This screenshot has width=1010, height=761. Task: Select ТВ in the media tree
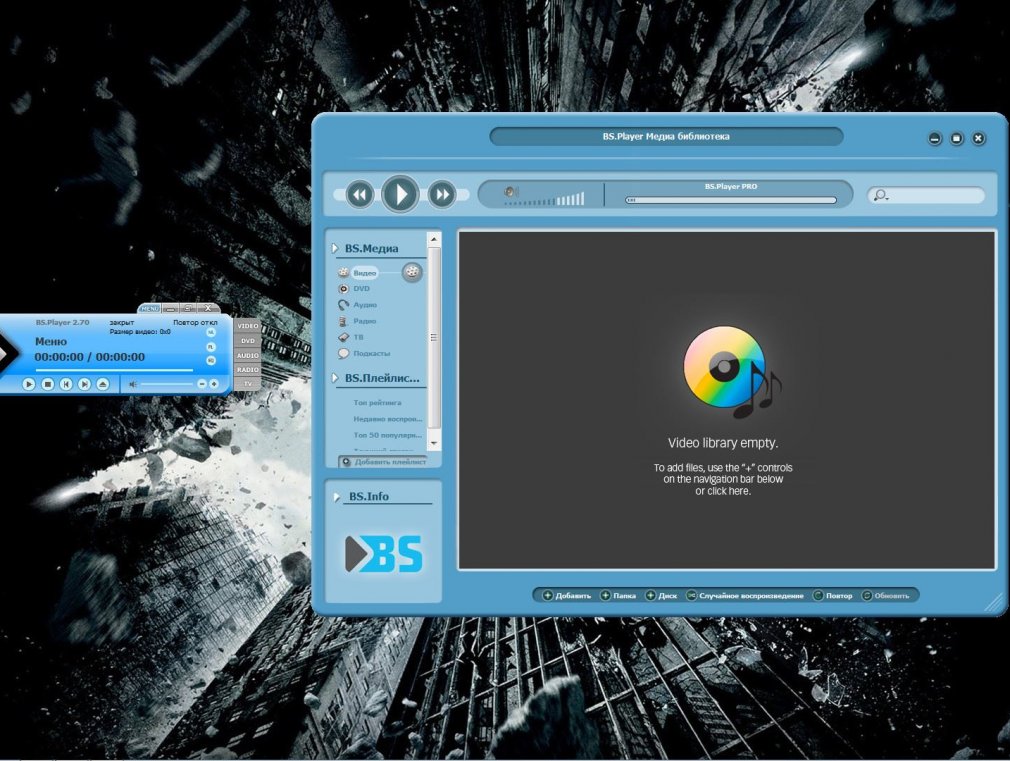coord(358,337)
